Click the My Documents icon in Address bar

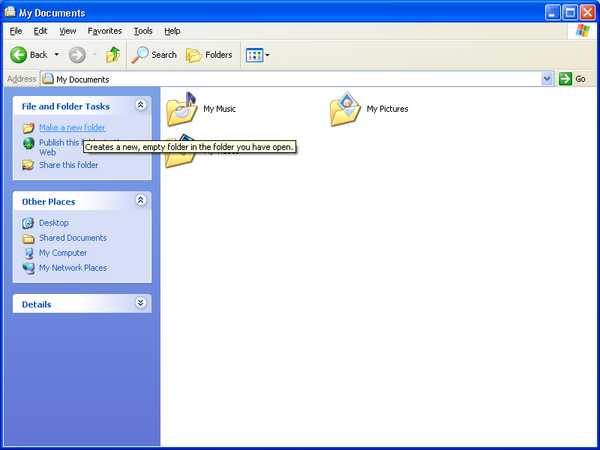point(48,79)
